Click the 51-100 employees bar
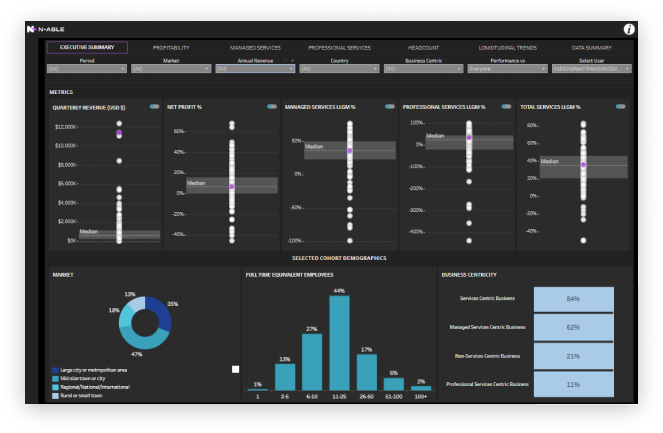The width and height of the screenshot is (663, 433). click(x=394, y=384)
